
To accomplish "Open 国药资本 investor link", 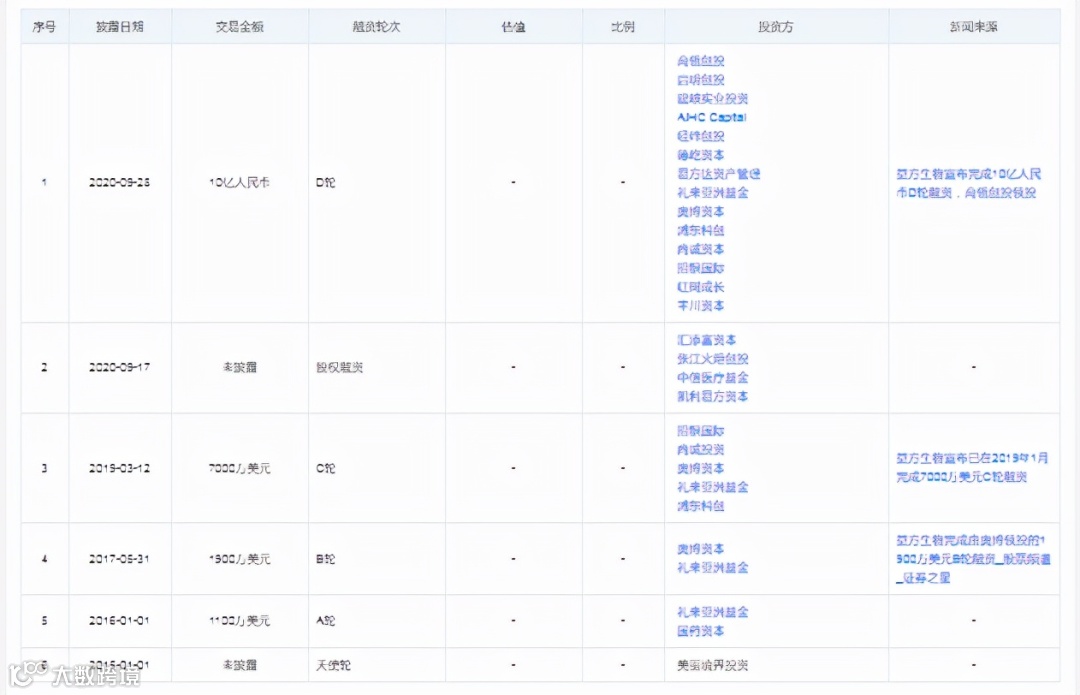I will click(x=700, y=631).
